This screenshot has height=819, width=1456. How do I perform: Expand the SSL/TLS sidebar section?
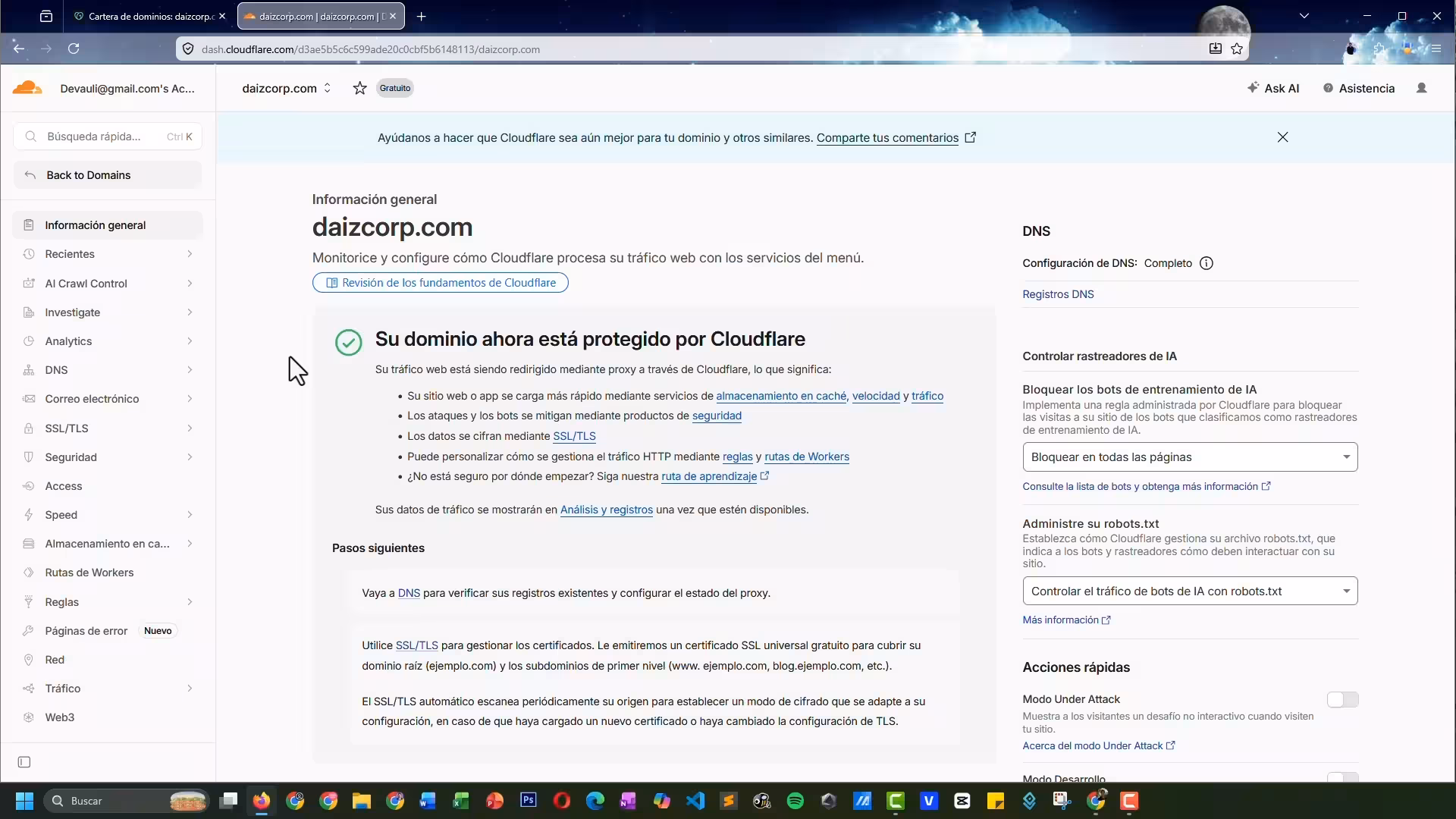coord(108,428)
